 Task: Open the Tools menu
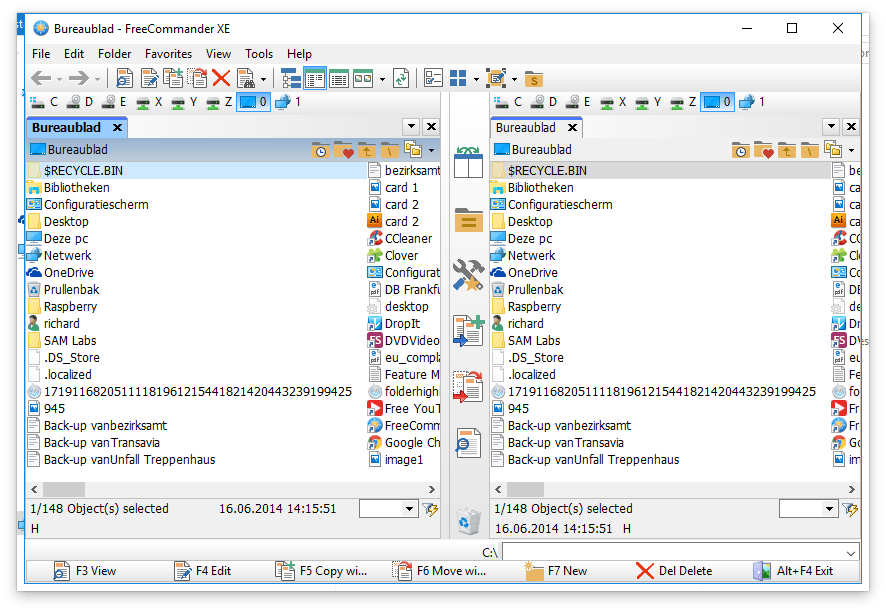259,54
